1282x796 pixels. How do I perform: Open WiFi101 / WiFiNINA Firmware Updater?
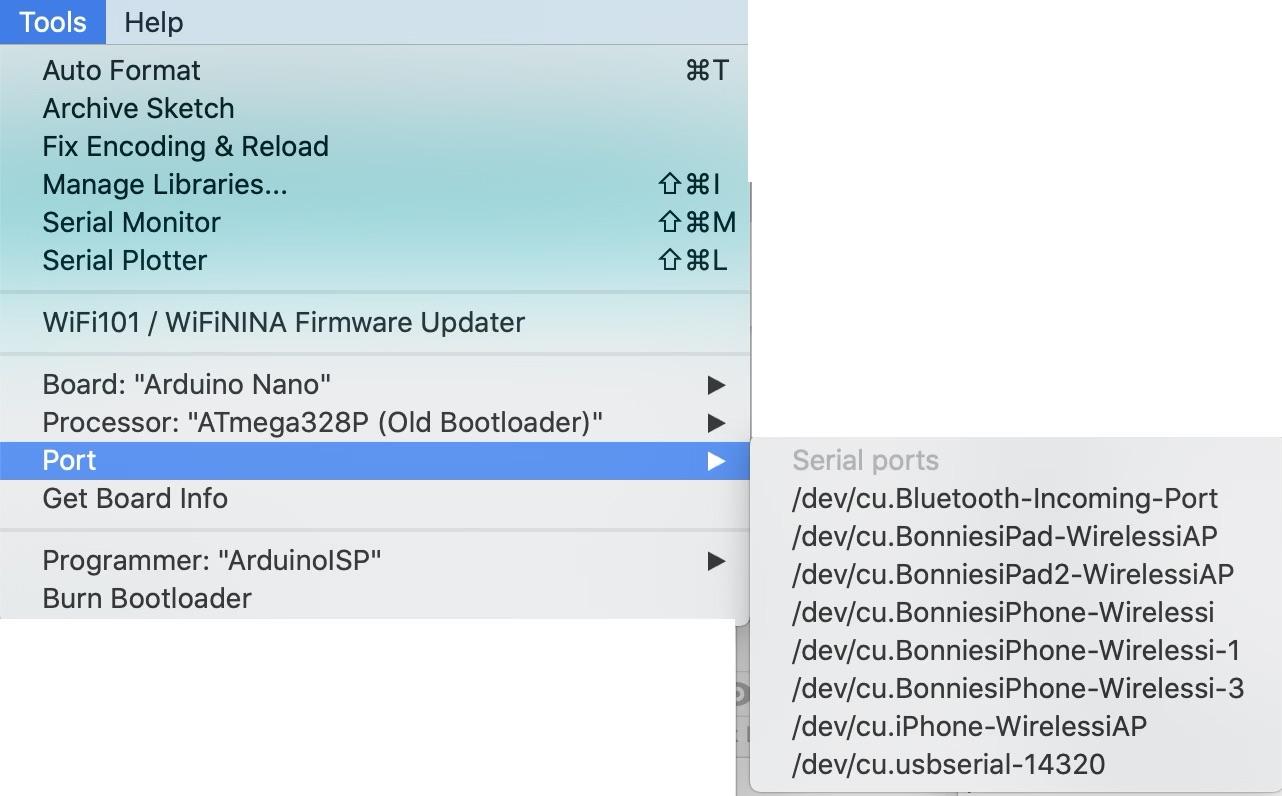point(283,322)
